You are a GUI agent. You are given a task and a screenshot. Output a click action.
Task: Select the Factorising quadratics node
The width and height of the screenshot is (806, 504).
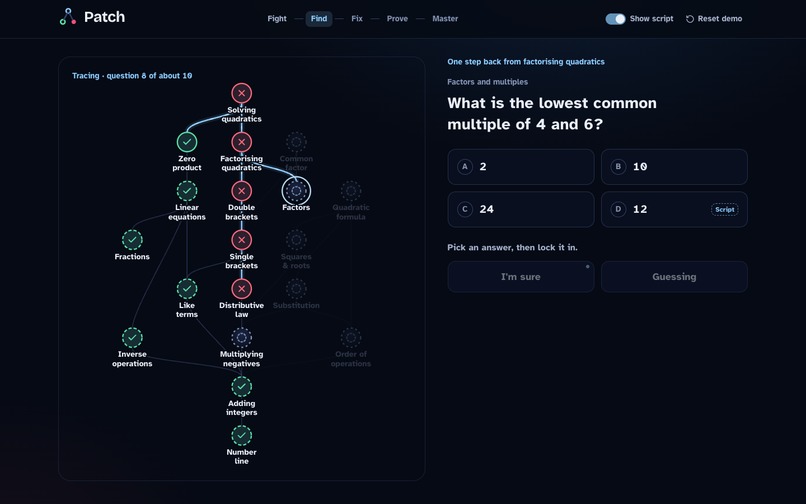[x=242, y=142]
